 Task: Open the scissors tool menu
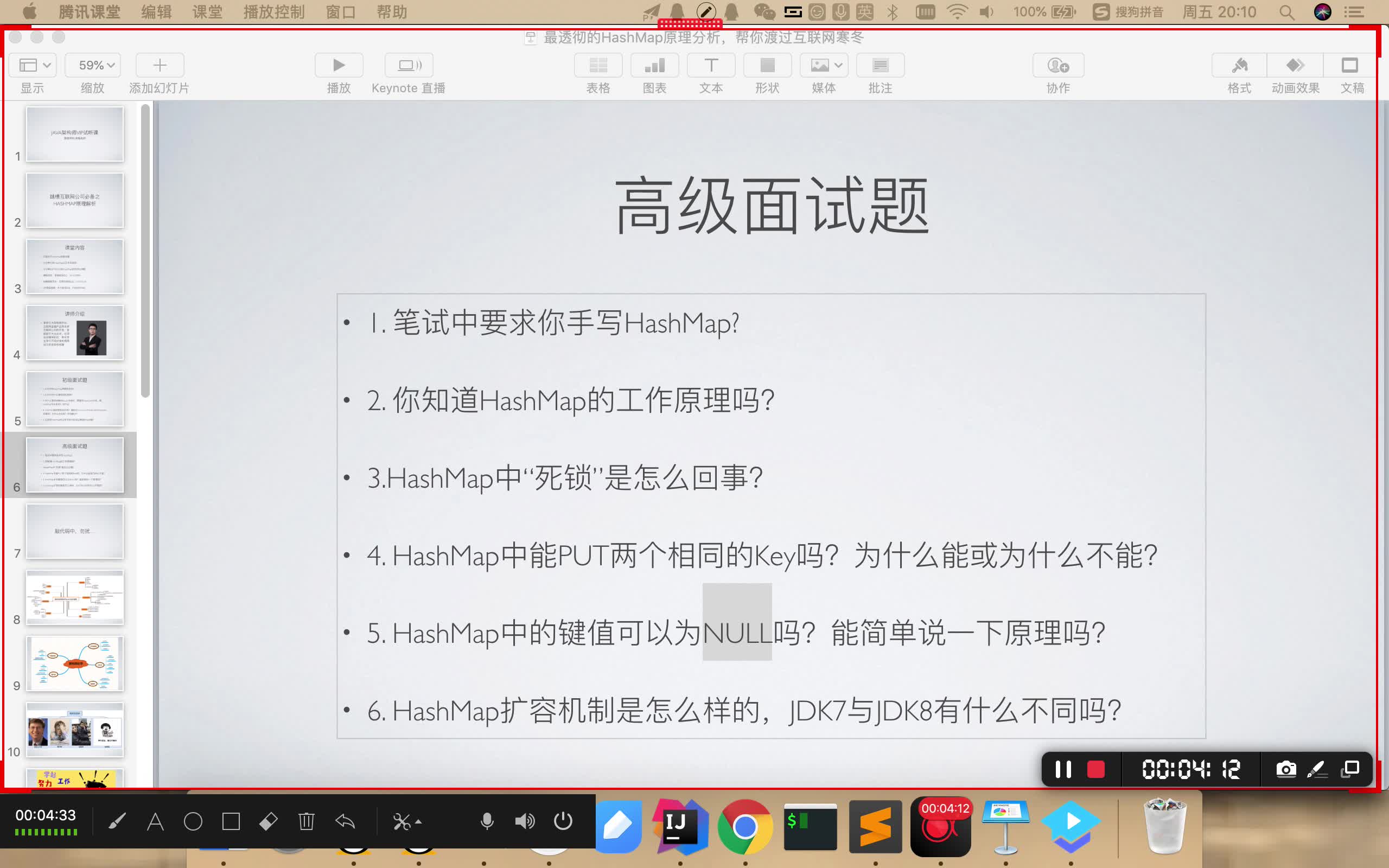pyautogui.click(x=407, y=822)
